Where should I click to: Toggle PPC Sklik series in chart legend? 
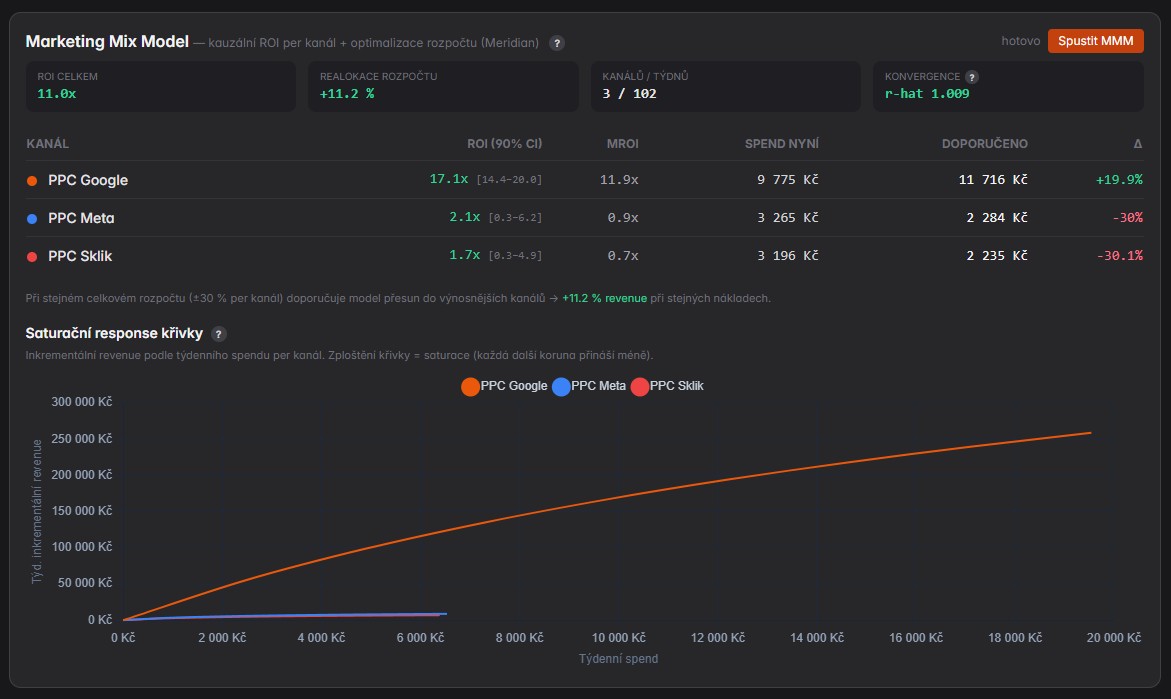[668, 386]
